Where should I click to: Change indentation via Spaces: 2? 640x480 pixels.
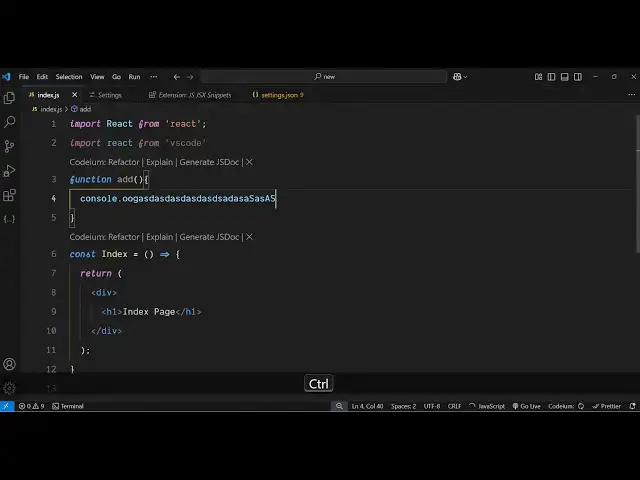point(403,406)
